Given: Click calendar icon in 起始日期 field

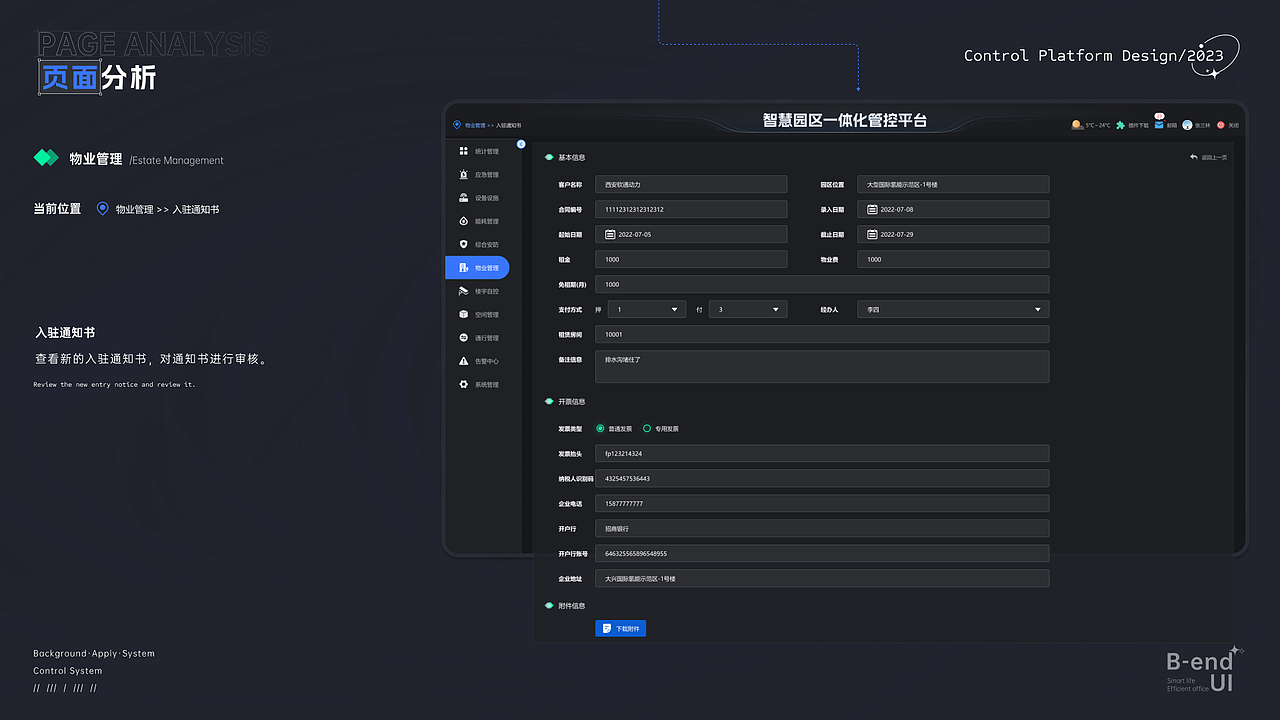Looking at the screenshot, I should click(x=610, y=234).
